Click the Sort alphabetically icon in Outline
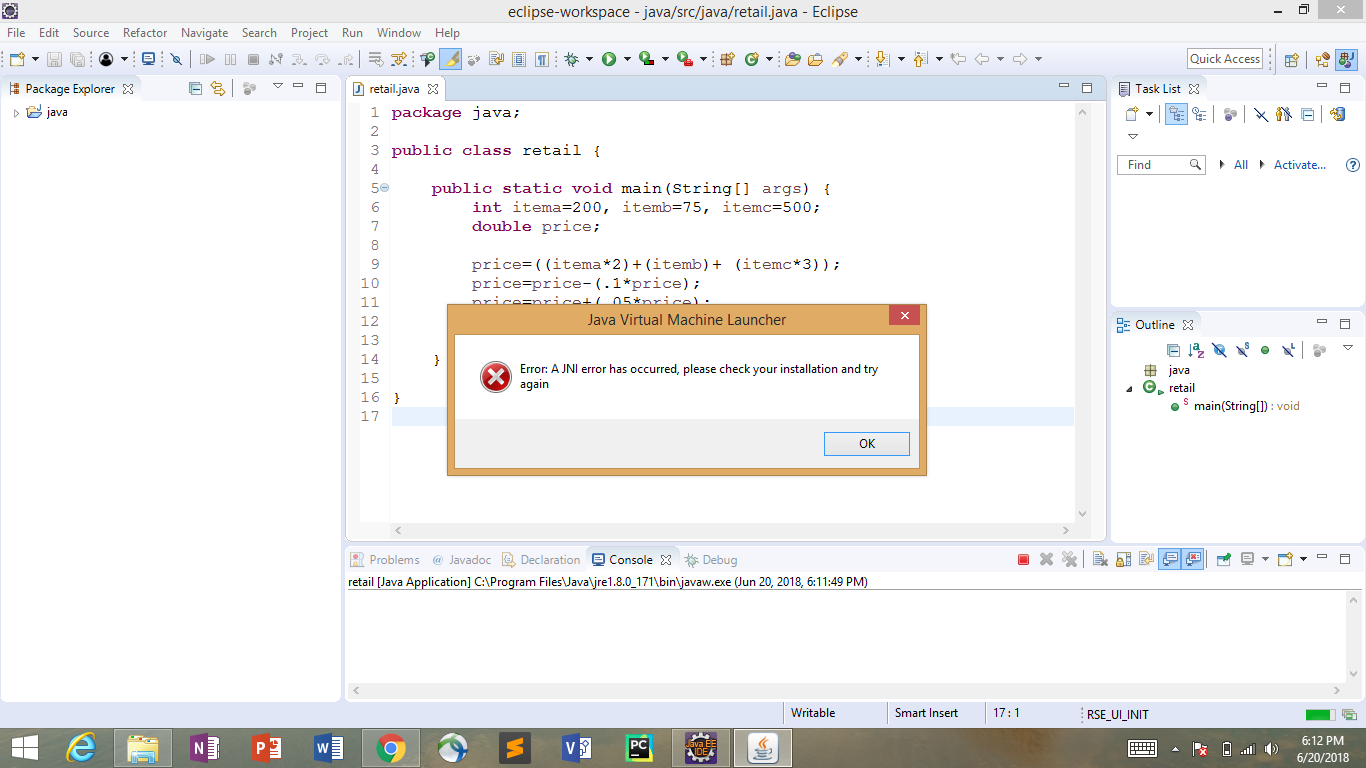1366x768 pixels. pos(1196,350)
